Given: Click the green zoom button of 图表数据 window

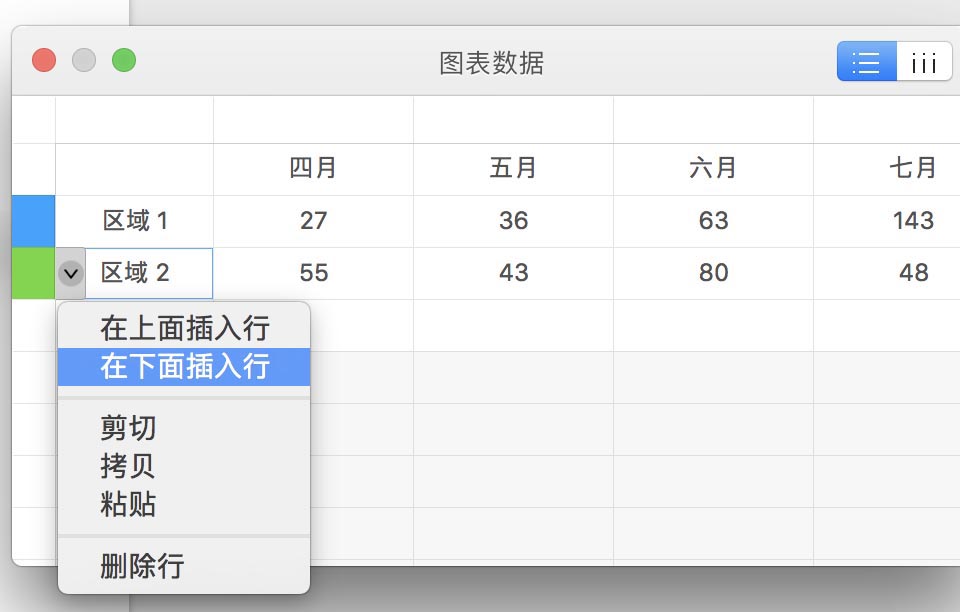Looking at the screenshot, I should tap(124, 60).
